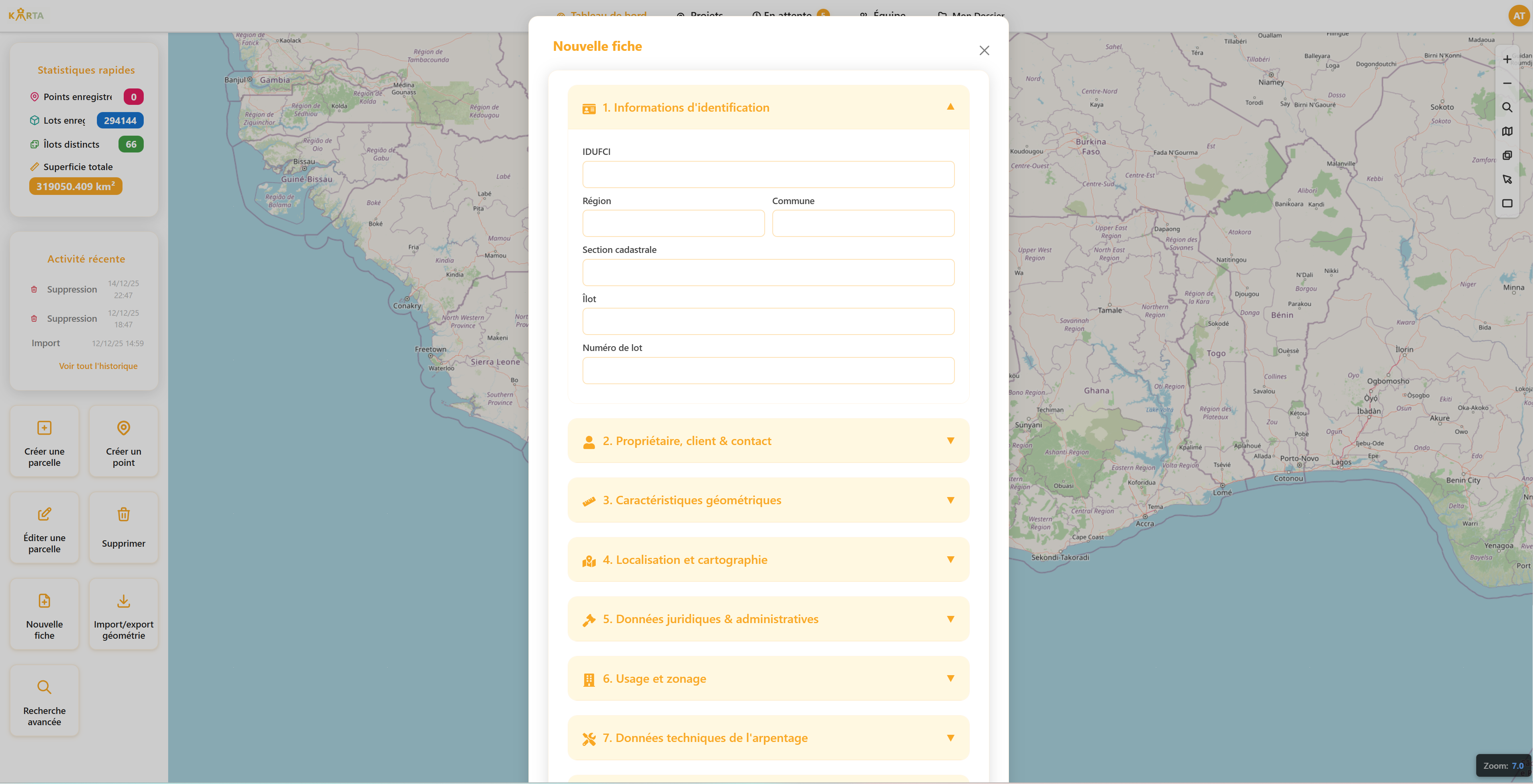1533x784 pixels.
Task: Click the ruler icon of Caractéristiques géométriques
Action: click(589, 501)
